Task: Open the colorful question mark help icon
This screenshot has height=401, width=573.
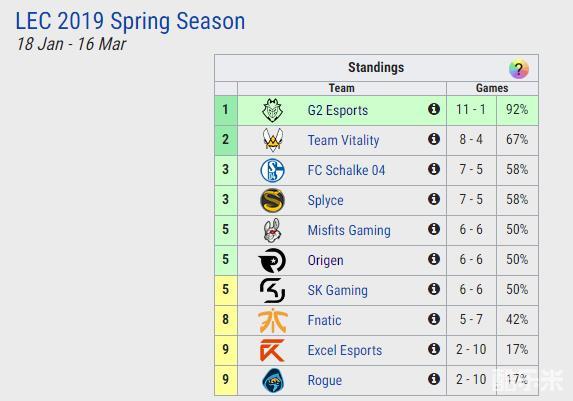Action: pos(519,69)
